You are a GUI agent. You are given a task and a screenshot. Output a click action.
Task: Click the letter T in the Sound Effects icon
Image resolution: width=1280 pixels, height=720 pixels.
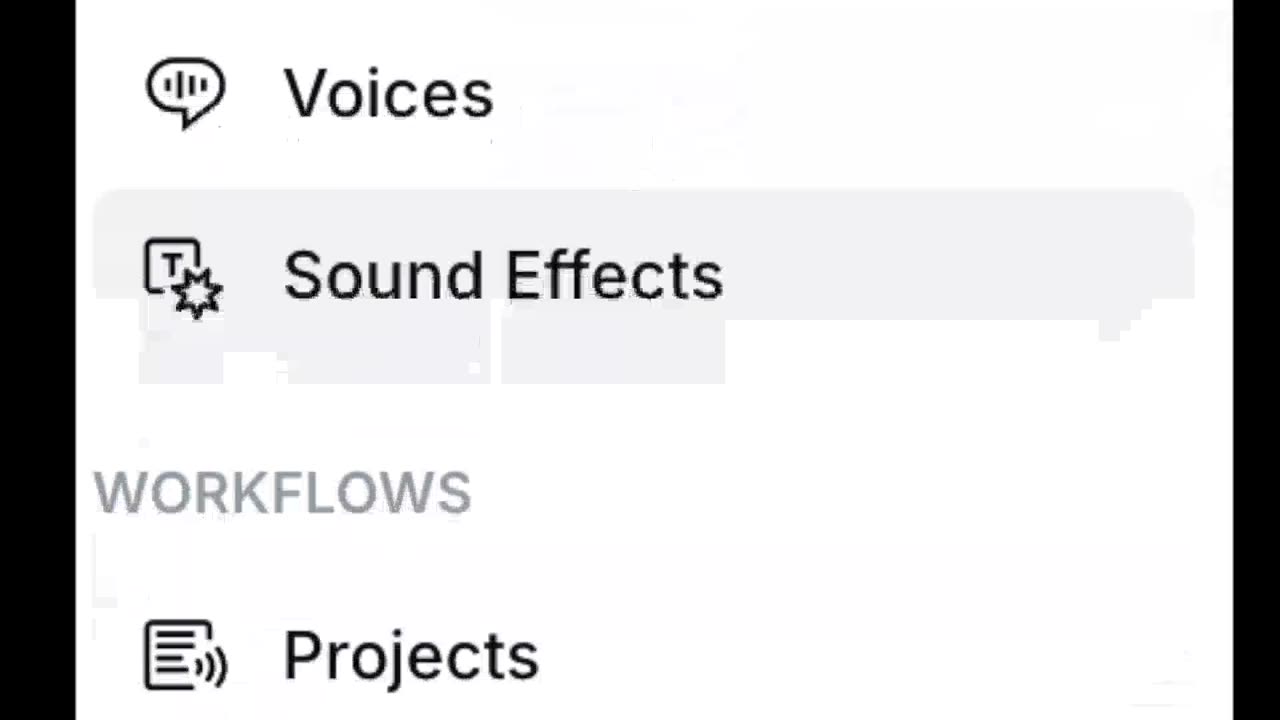tap(172, 266)
